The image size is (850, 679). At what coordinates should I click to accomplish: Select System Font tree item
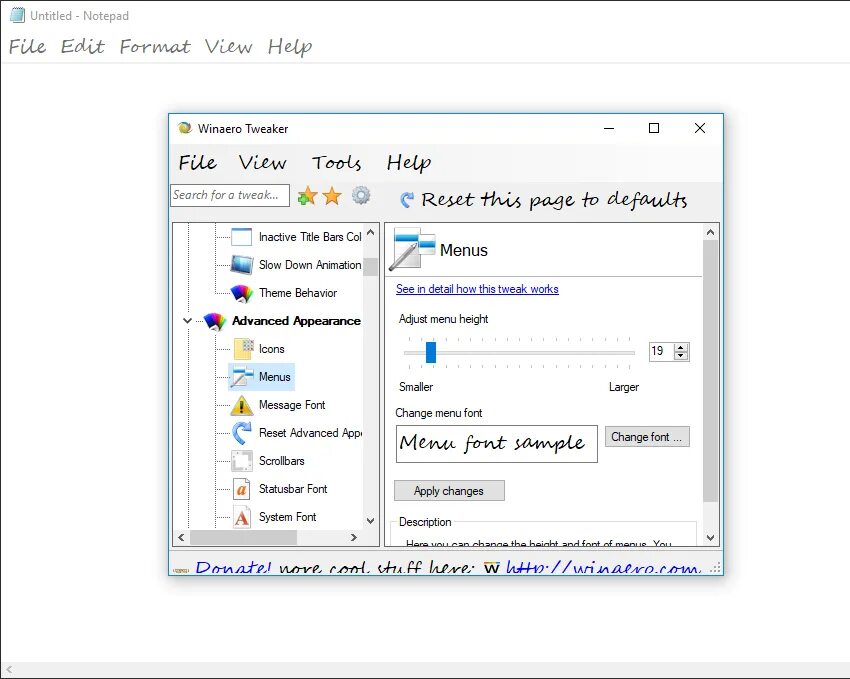(x=287, y=517)
